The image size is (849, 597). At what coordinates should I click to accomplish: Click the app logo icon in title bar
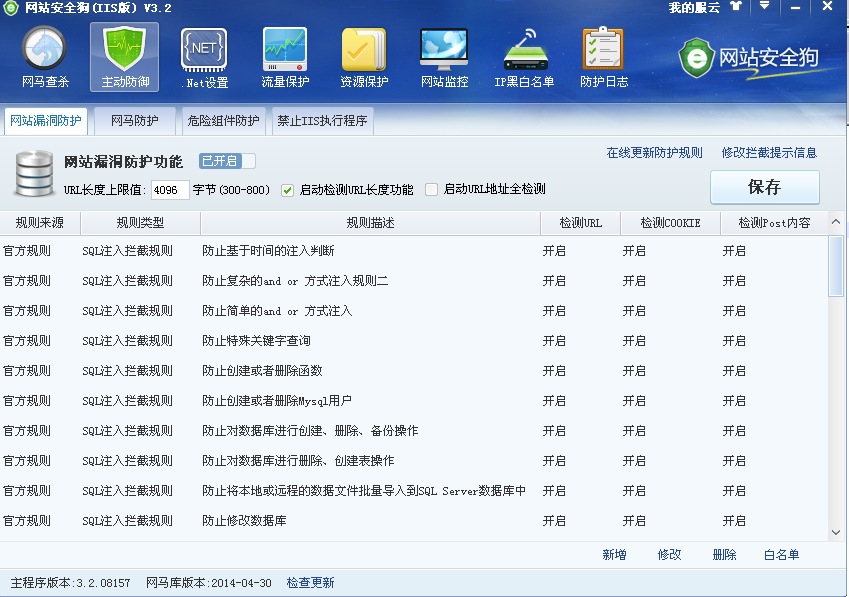pos(10,8)
